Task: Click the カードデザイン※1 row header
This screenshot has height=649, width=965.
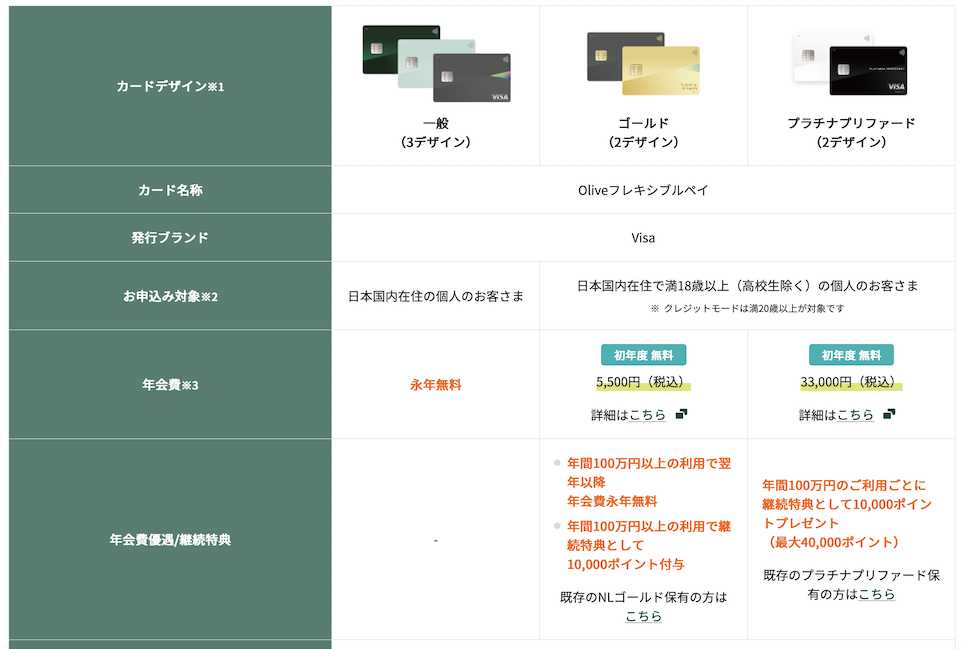Action: [x=170, y=86]
